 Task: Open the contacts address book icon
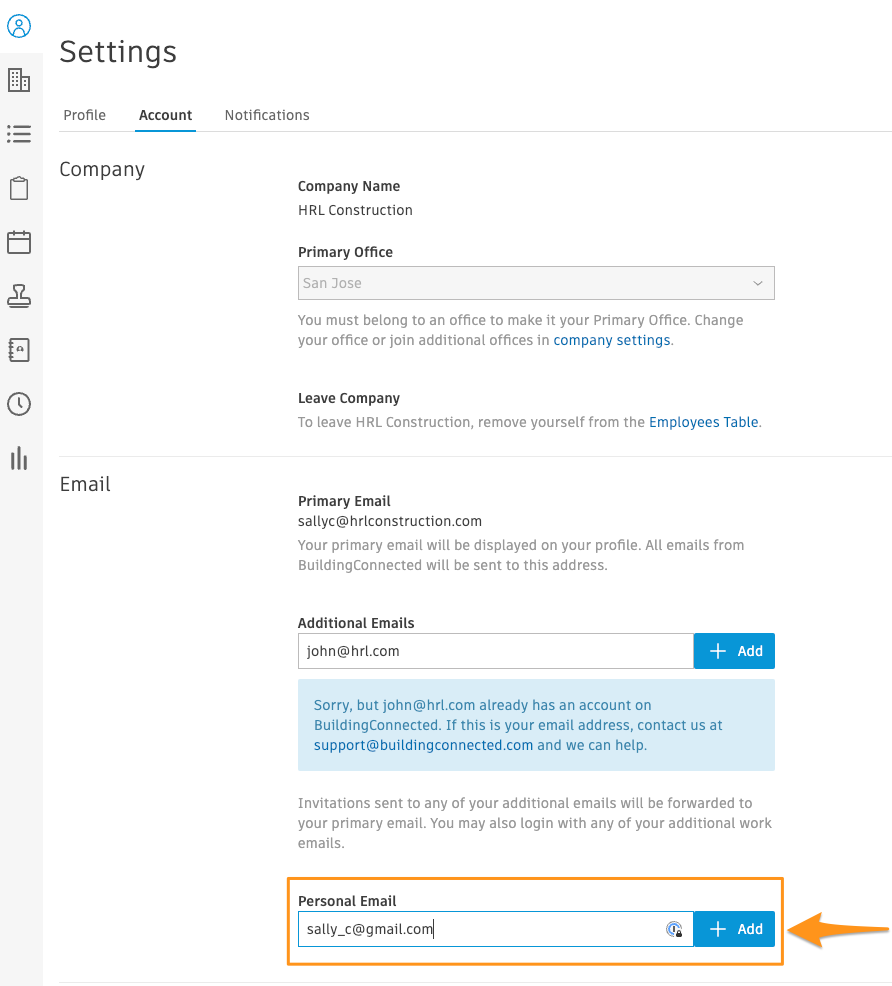[19, 350]
